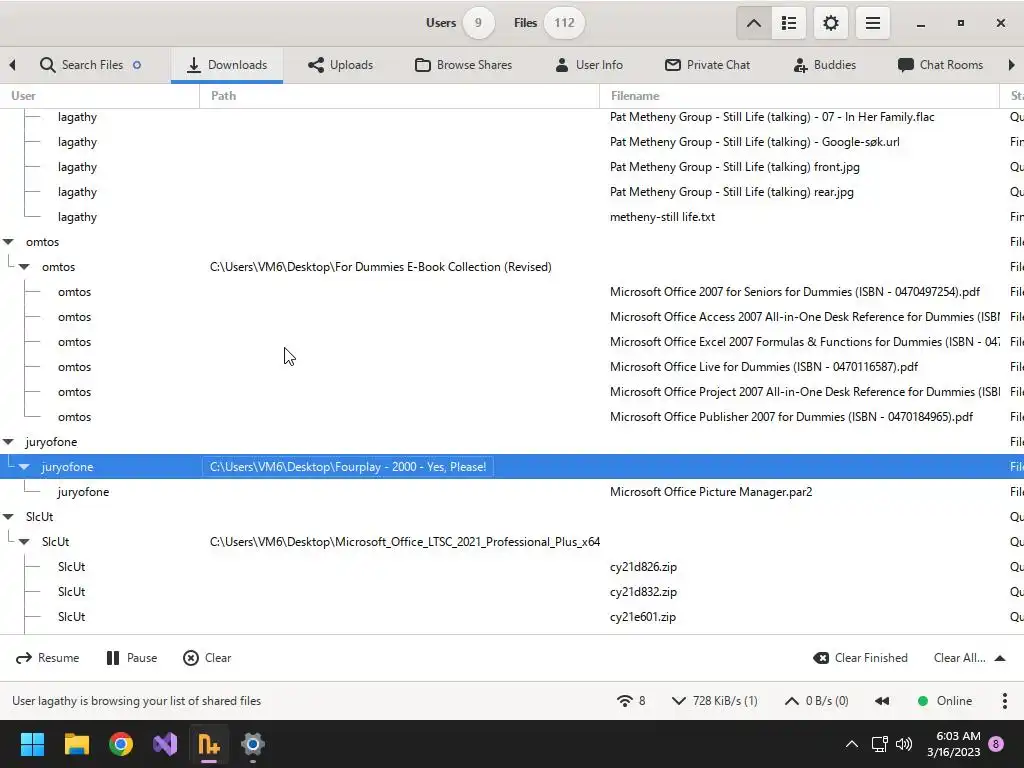
Task: Select the cy21d826.zip file row
Action: click(512, 567)
